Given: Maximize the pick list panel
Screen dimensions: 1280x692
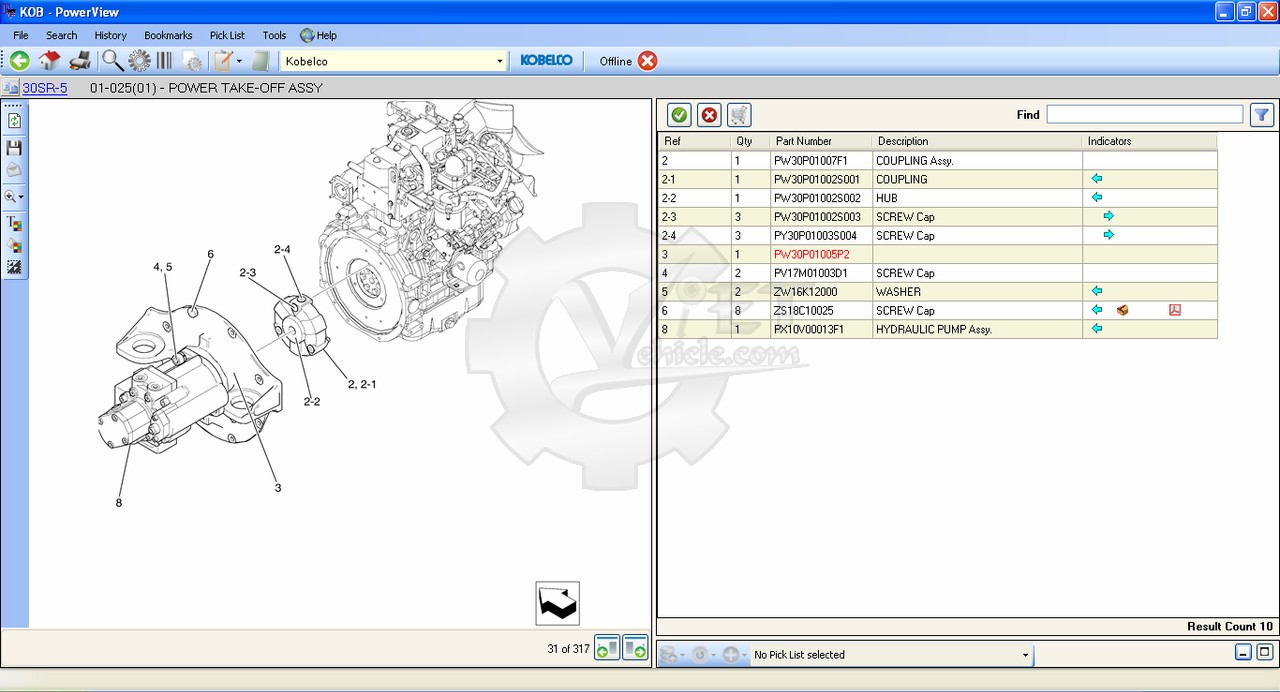Looking at the screenshot, I should pos(1264,652).
